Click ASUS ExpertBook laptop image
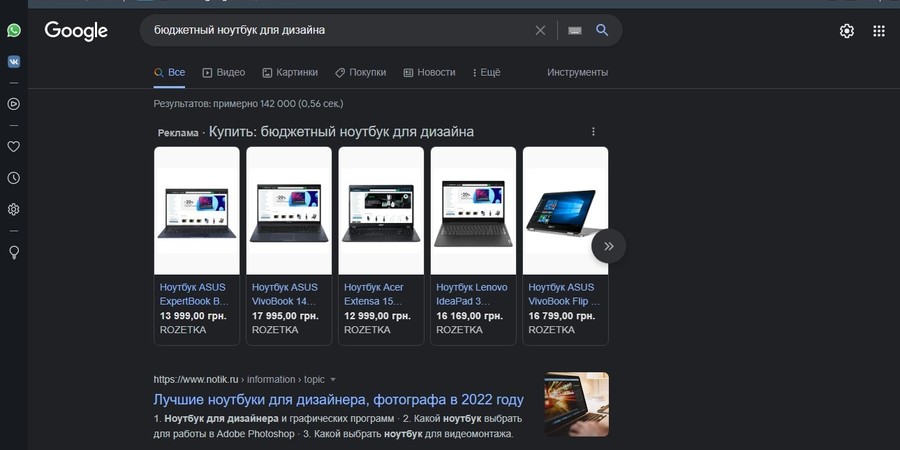The image size is (900, 450). [197, 211]
